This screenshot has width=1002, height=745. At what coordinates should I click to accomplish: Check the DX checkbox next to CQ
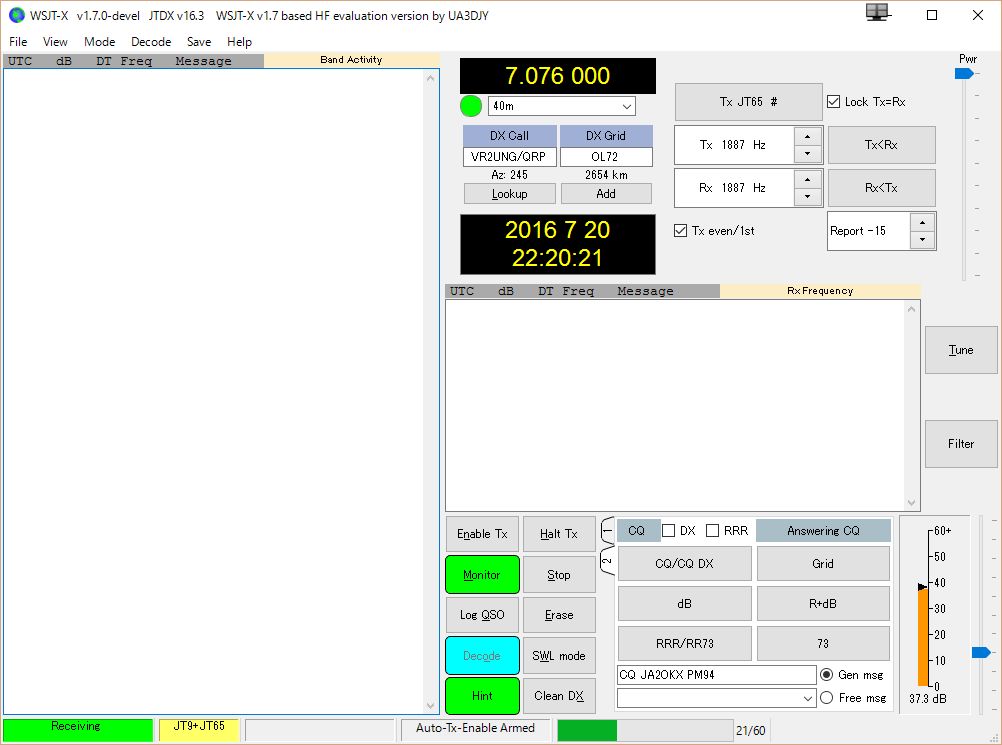tap(668, 531)
